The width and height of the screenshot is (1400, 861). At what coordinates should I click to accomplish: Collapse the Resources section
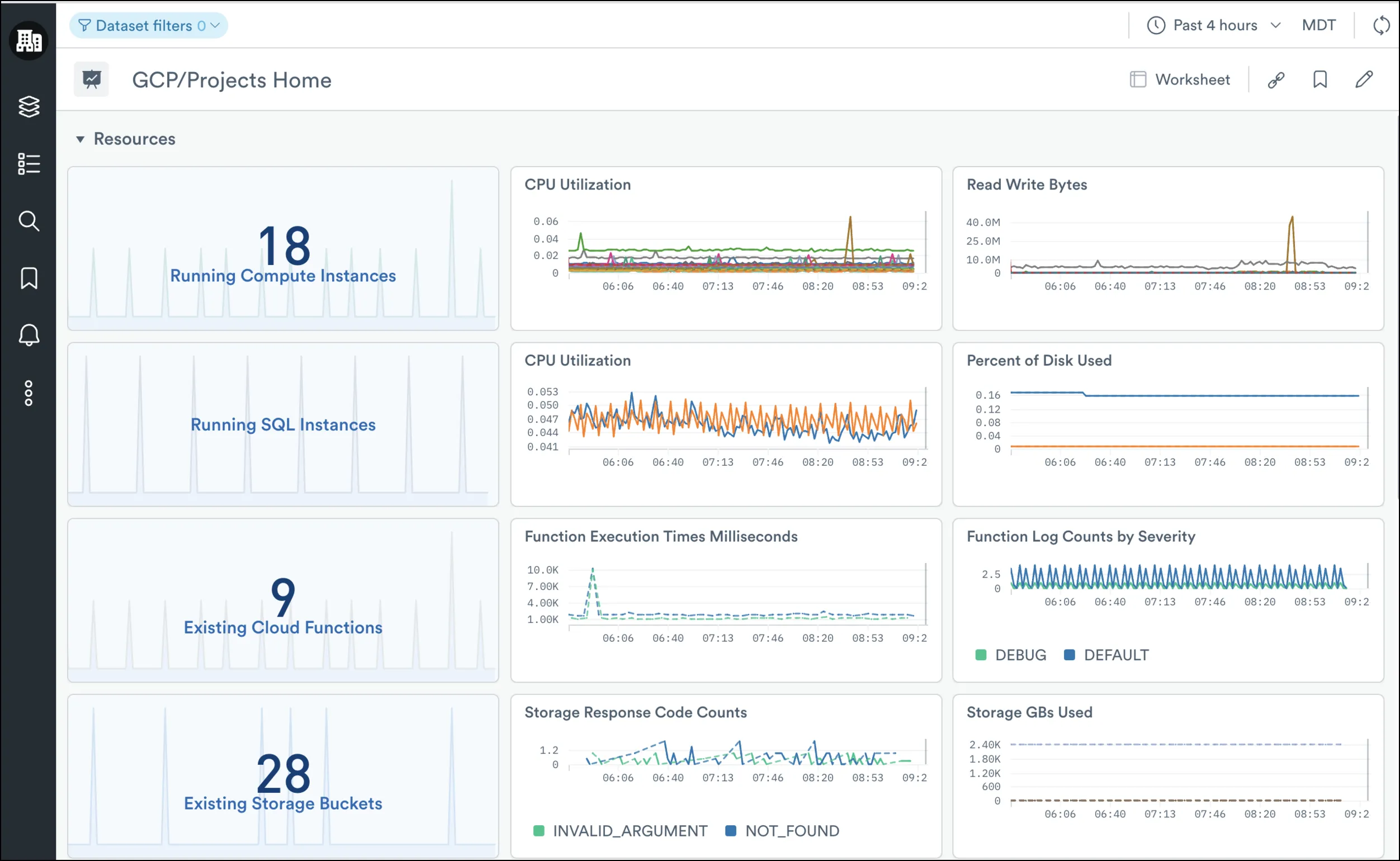tap(81, 139)
